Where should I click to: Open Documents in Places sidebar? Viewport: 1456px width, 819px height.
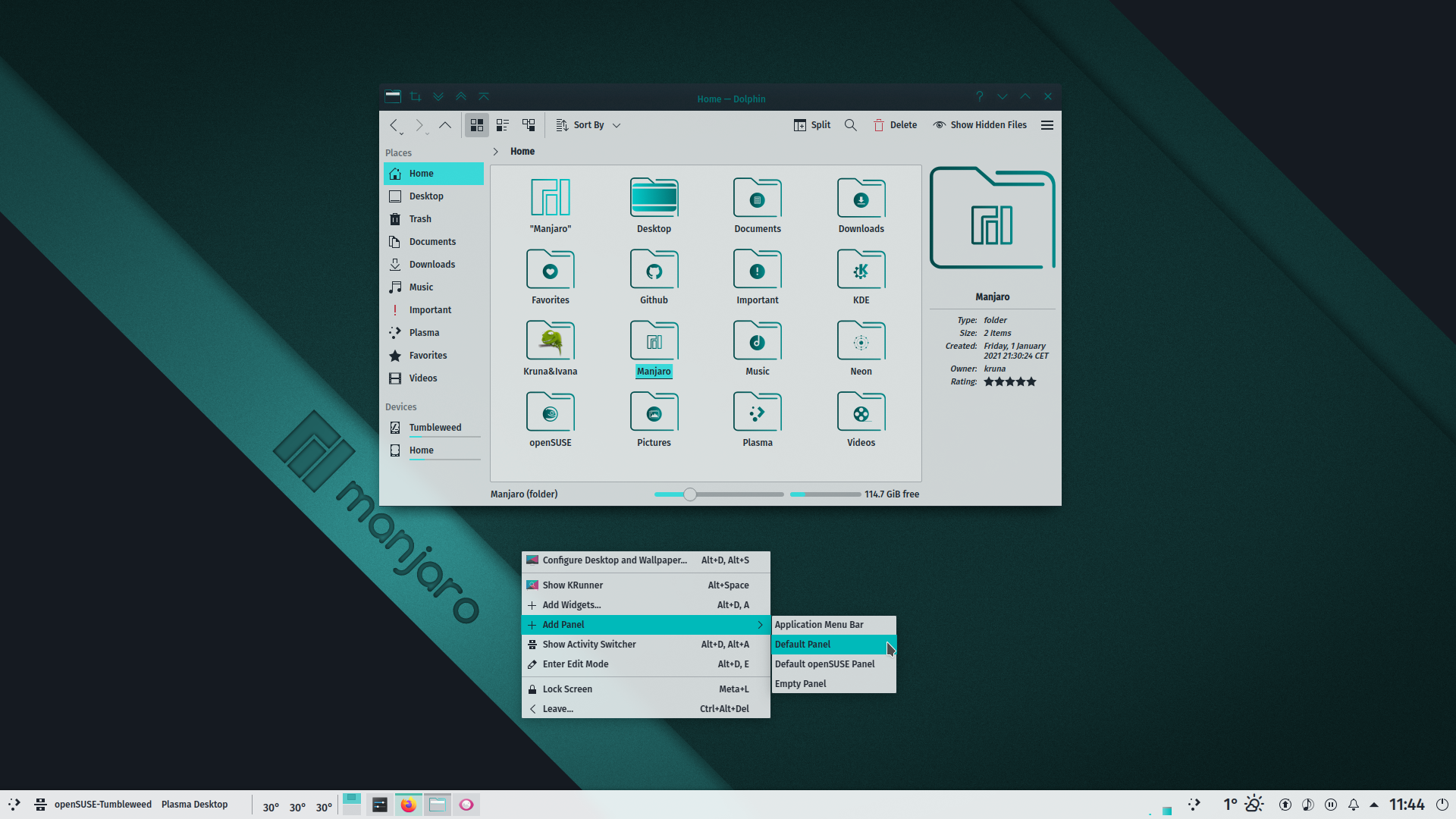(434, 242)
